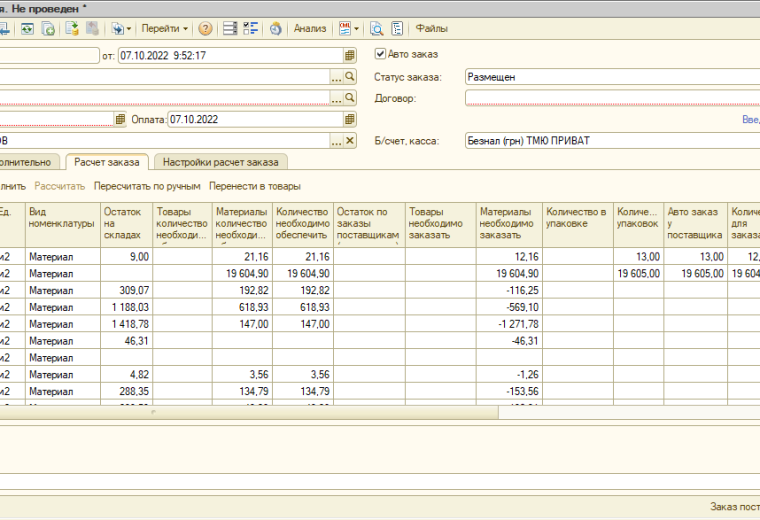Expand the Перейти dropdown menu
This screenshot has width=760, height=520.
164,29
